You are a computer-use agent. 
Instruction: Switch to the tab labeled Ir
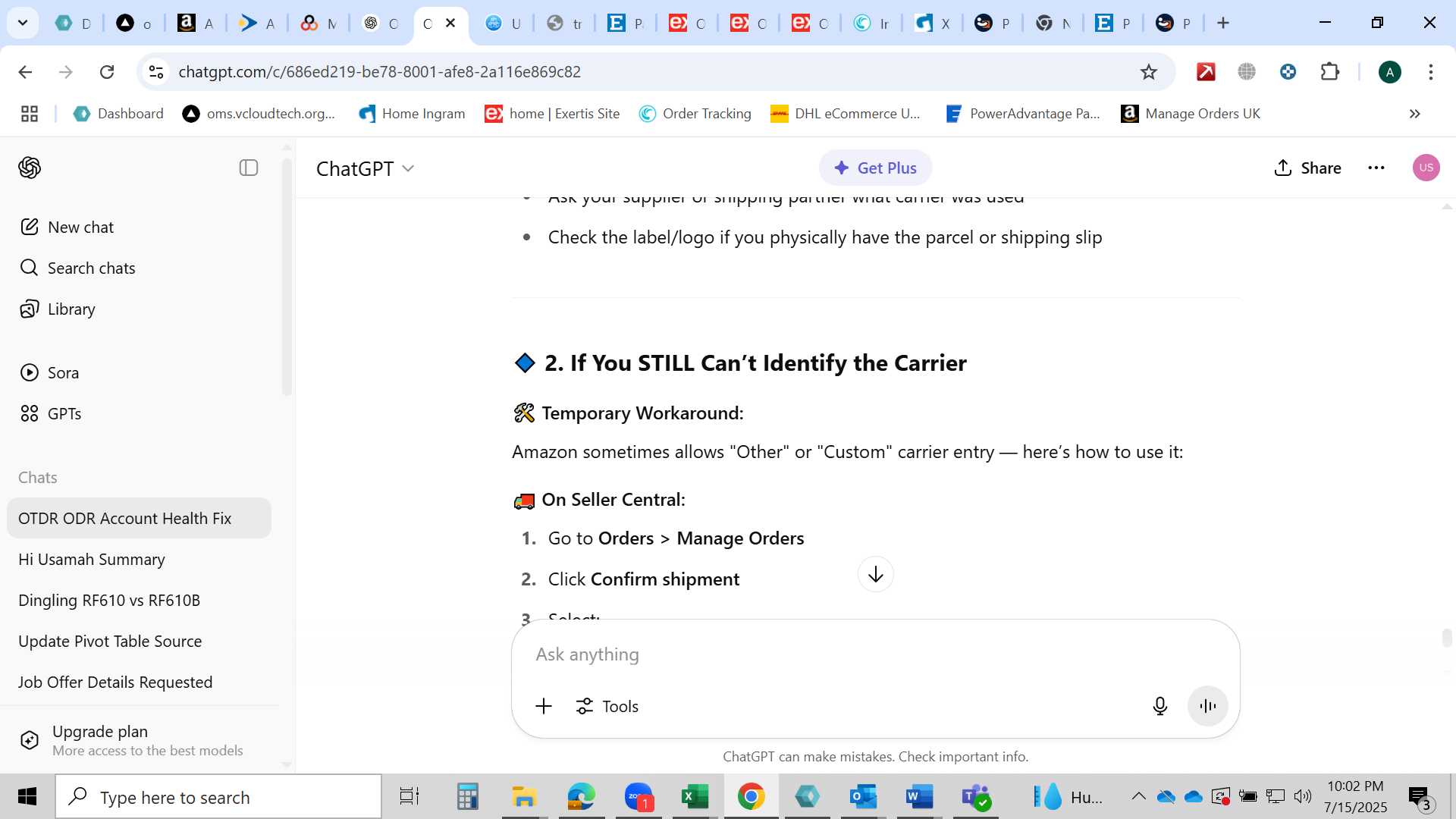point(871,24)
